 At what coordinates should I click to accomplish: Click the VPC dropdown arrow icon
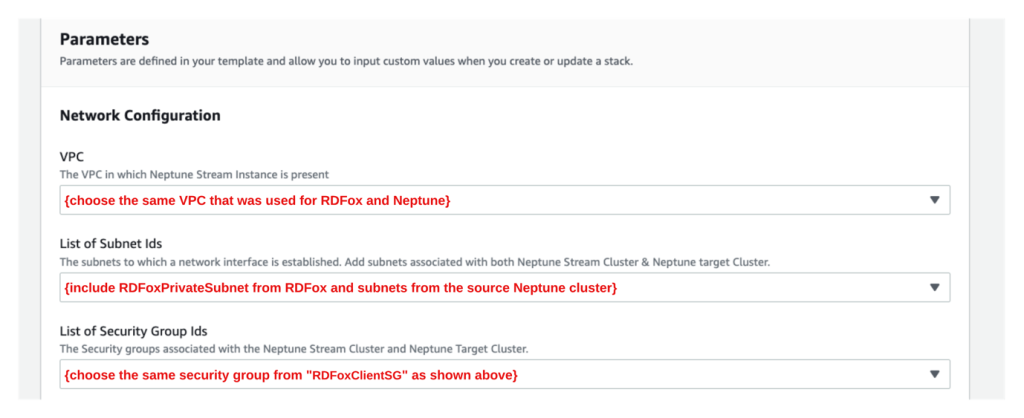[935, 201]
